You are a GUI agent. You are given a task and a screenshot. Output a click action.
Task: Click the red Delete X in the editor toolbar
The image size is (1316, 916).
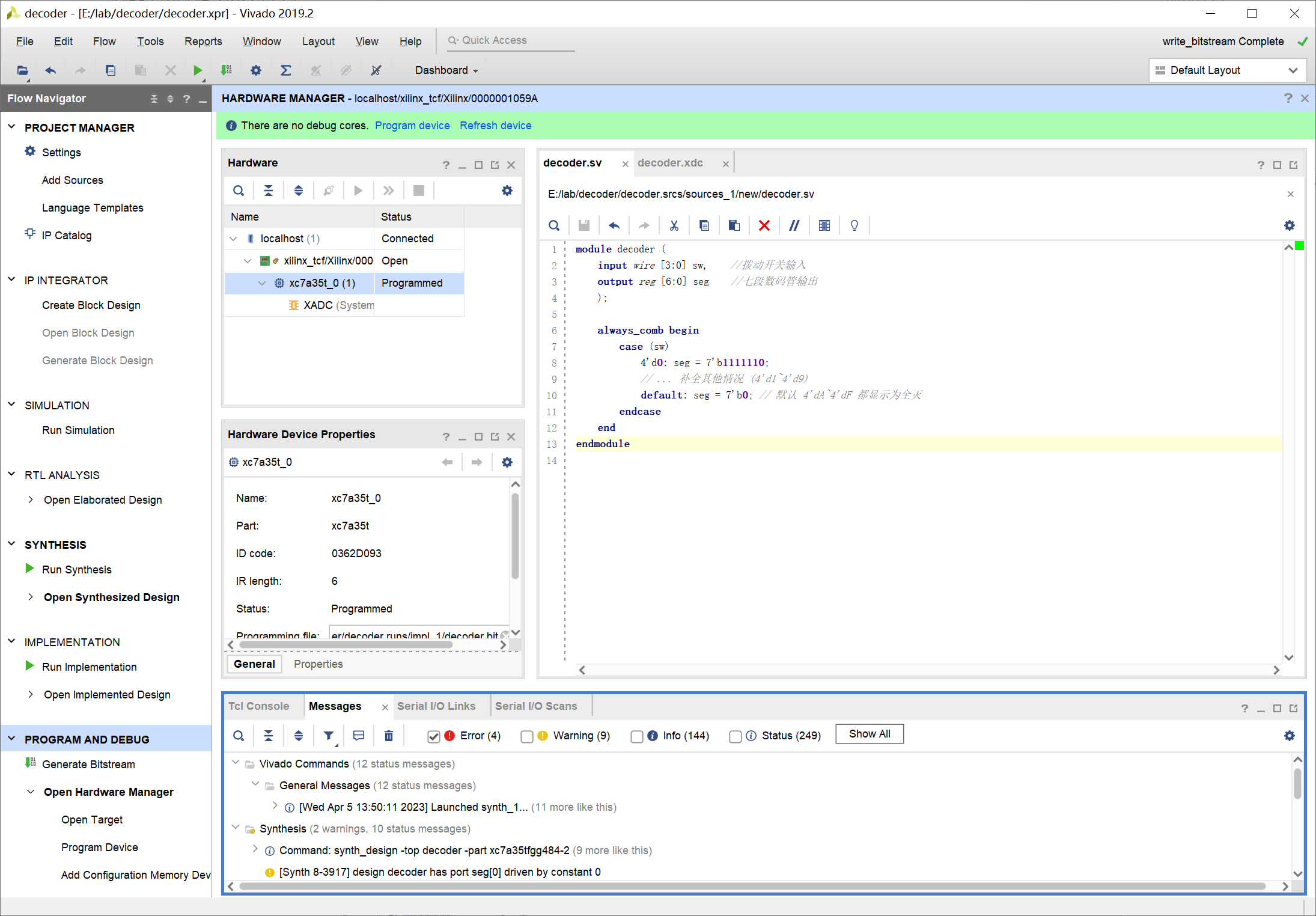pos(764,225)
